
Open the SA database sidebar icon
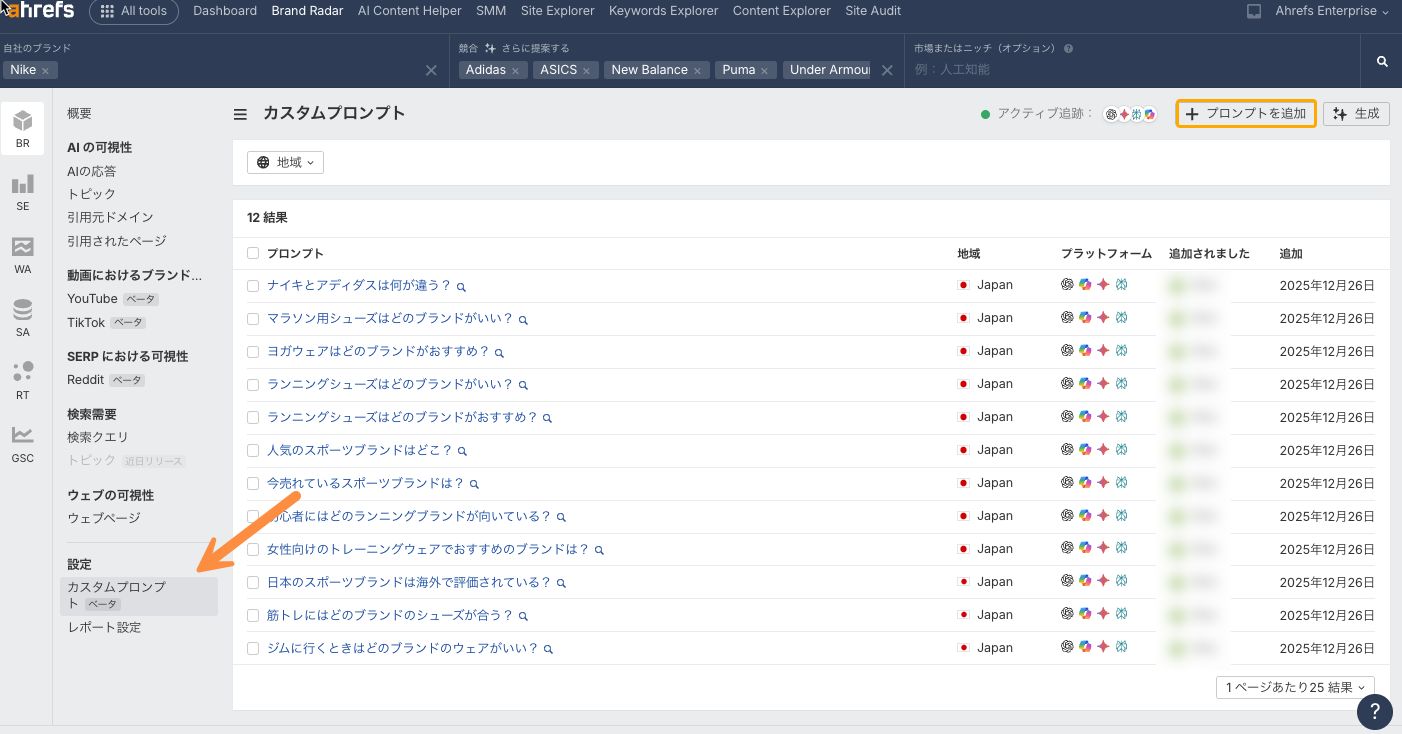coord(22,317)
